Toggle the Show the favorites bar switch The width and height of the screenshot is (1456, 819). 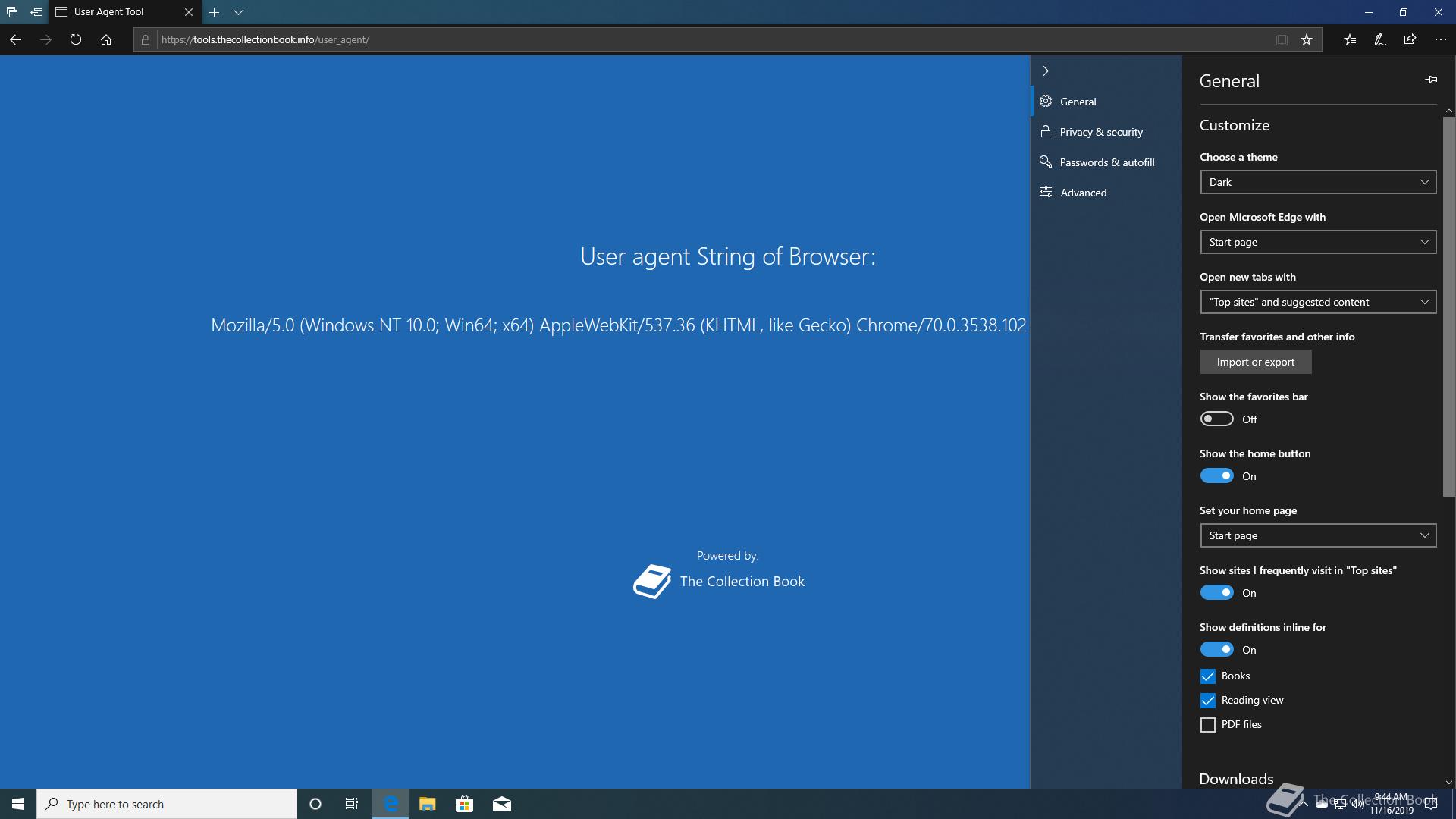1216,419
